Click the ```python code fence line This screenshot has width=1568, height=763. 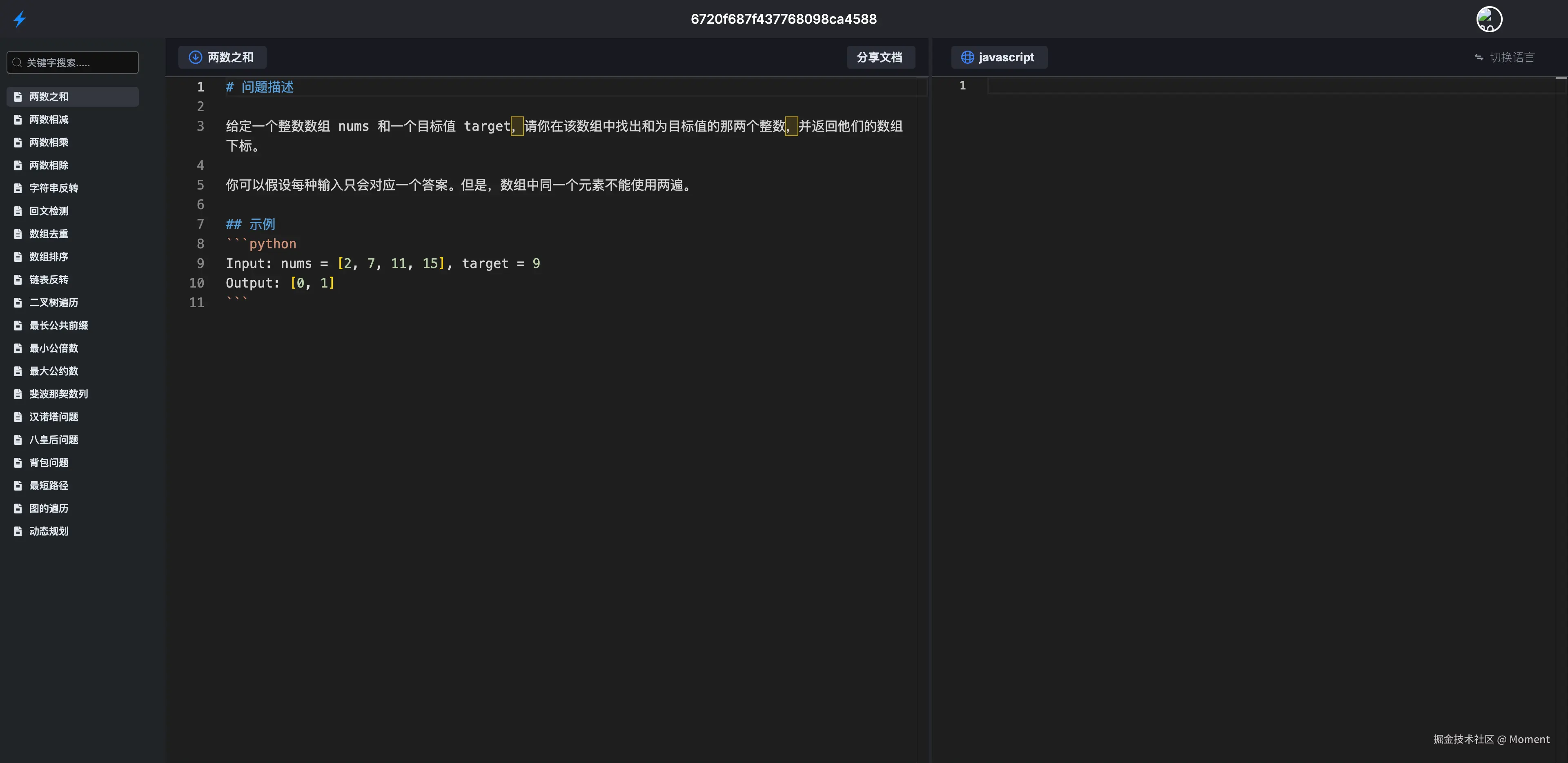click(x=261, y=244)
